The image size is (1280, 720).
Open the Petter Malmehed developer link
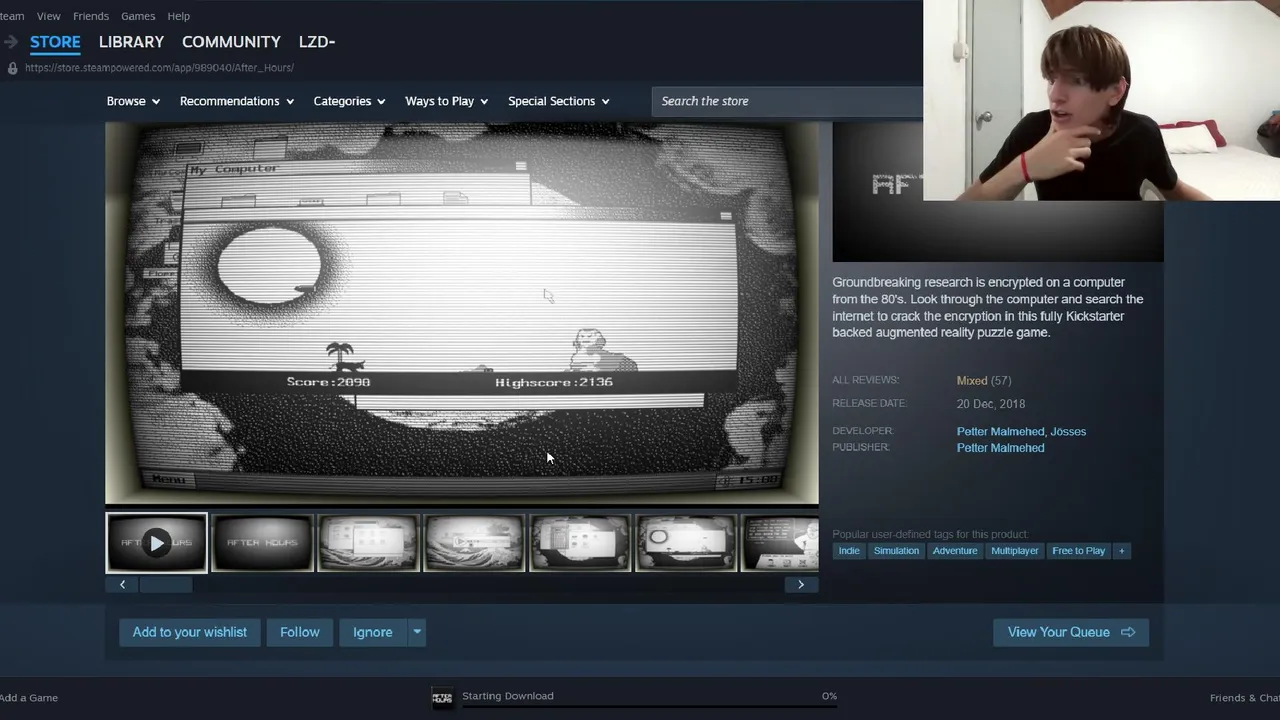1000,432
